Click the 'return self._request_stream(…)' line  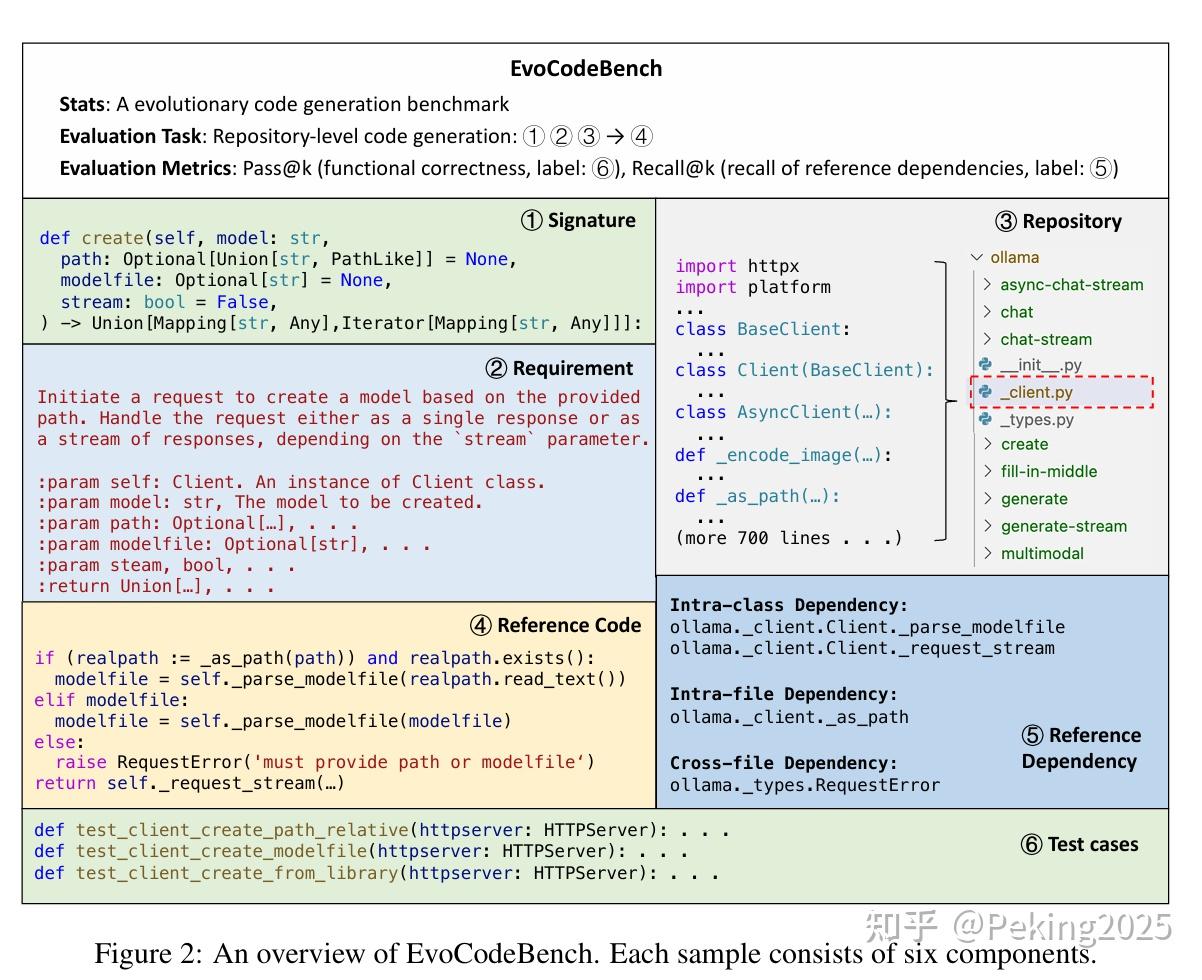[x=190, y=783]
